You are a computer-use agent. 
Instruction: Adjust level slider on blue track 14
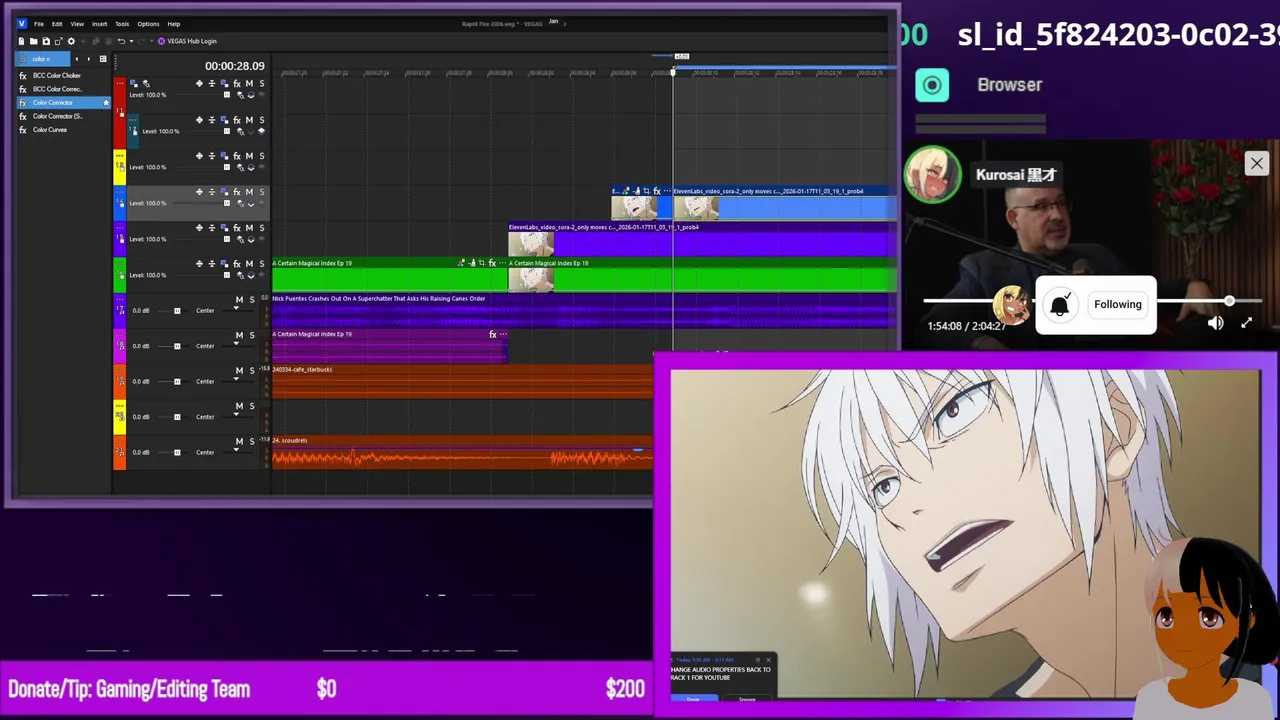click(x=227, y=203)
